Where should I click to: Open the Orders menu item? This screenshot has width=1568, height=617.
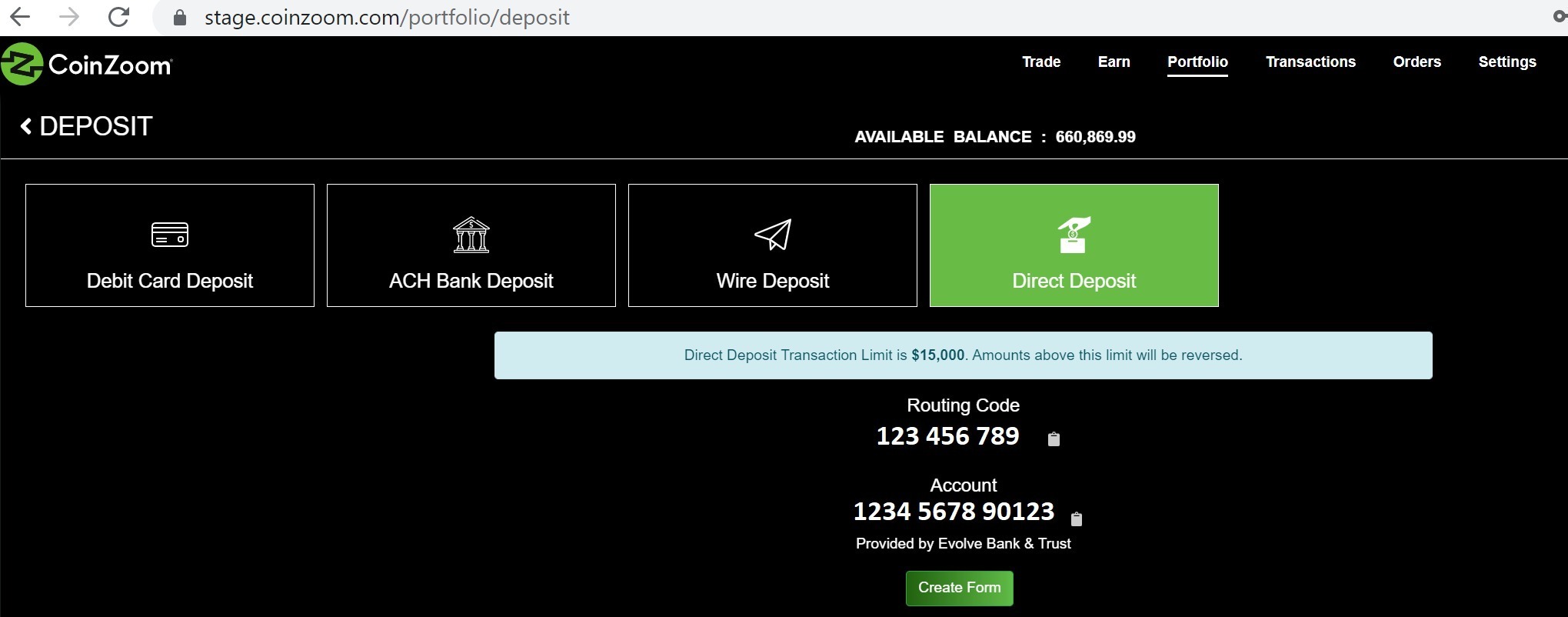coord(1417,62)
